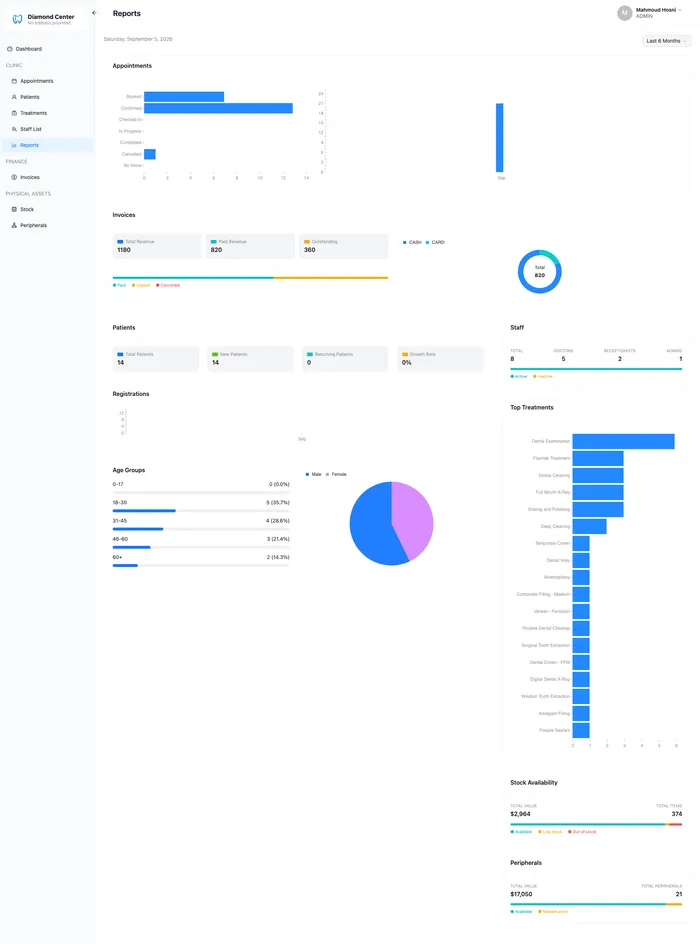
Task: Click the Stock icon in the sidebar
Action: [x=14, y=210]
